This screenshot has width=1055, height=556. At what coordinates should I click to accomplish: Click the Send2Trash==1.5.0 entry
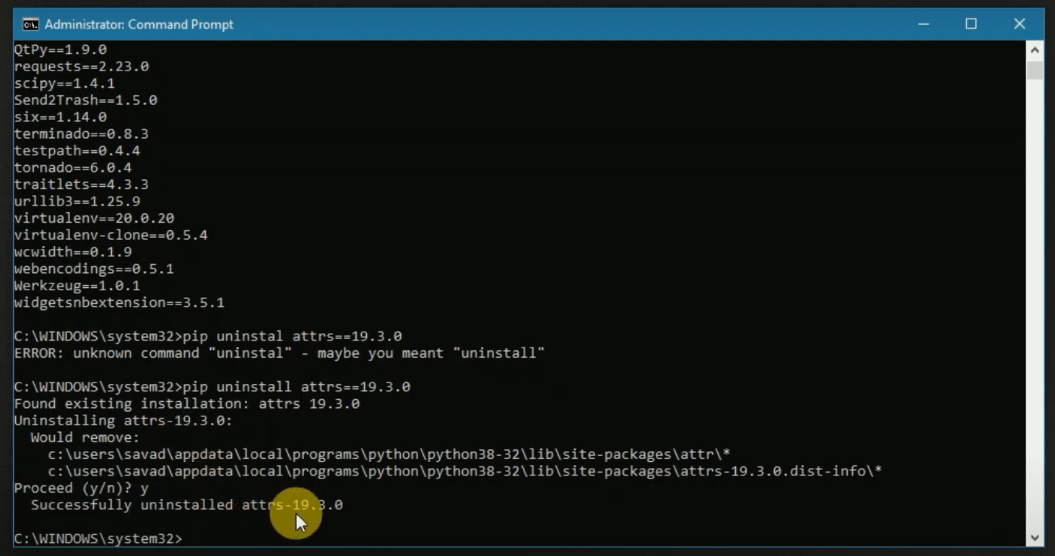click(85, 100)
